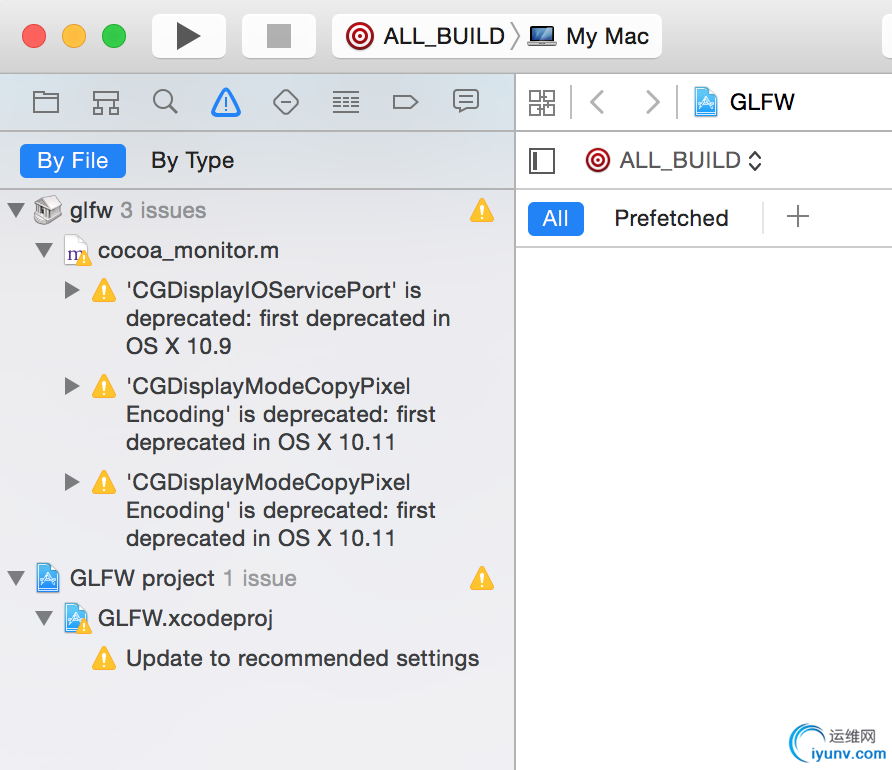The height and width of the screenshot is (770, 892).
Task: Click the Run build play button
Action: pos(188,36)
